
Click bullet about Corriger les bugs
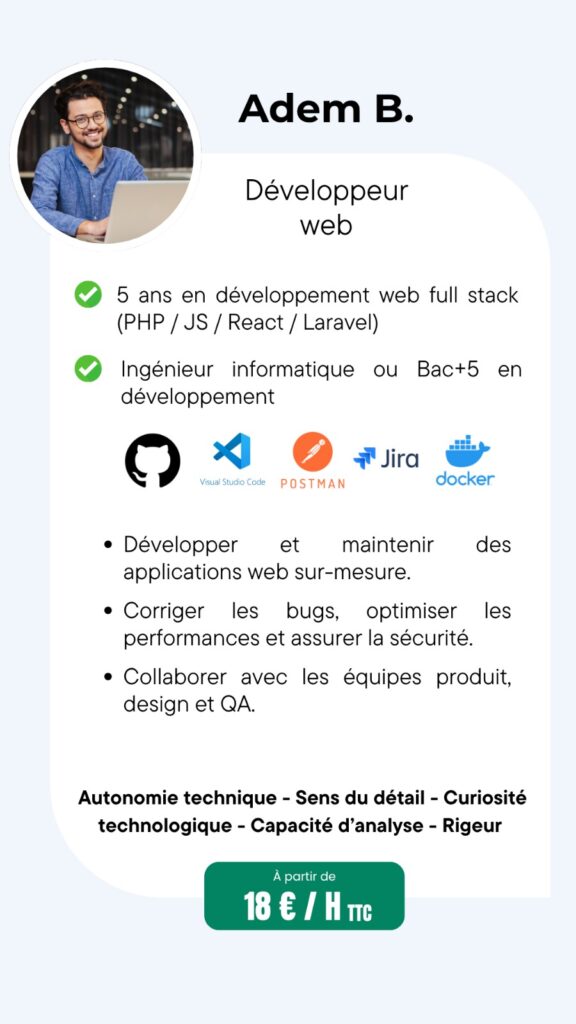tap(308, 625)
